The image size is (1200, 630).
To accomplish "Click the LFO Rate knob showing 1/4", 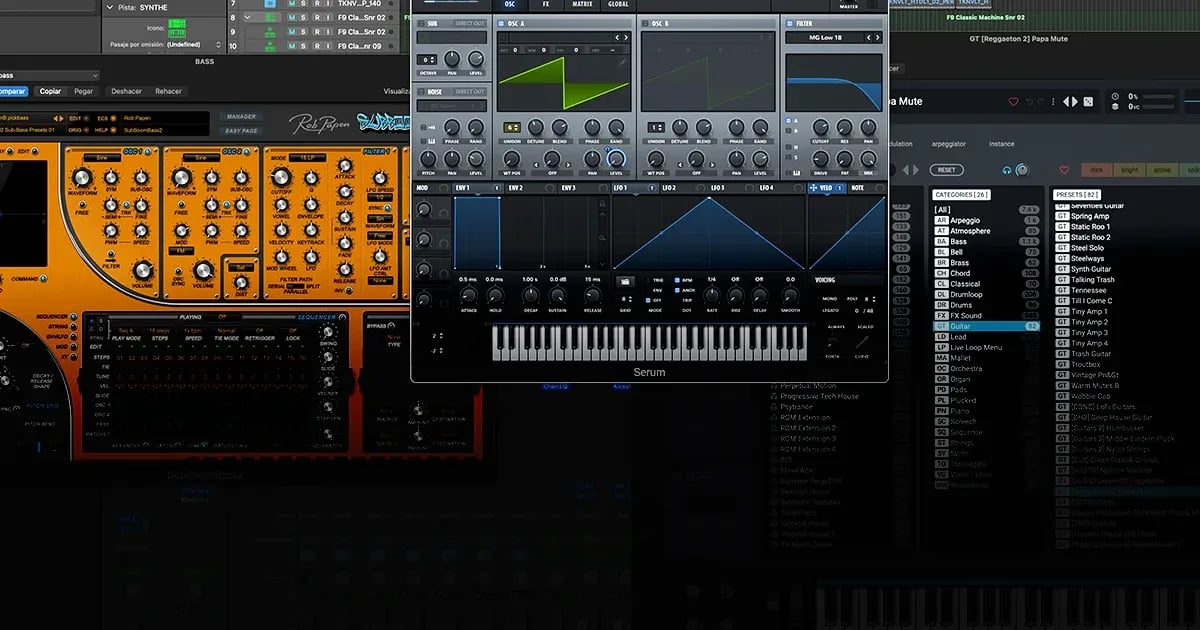I will pyautogui.click(x=711, y=295).
